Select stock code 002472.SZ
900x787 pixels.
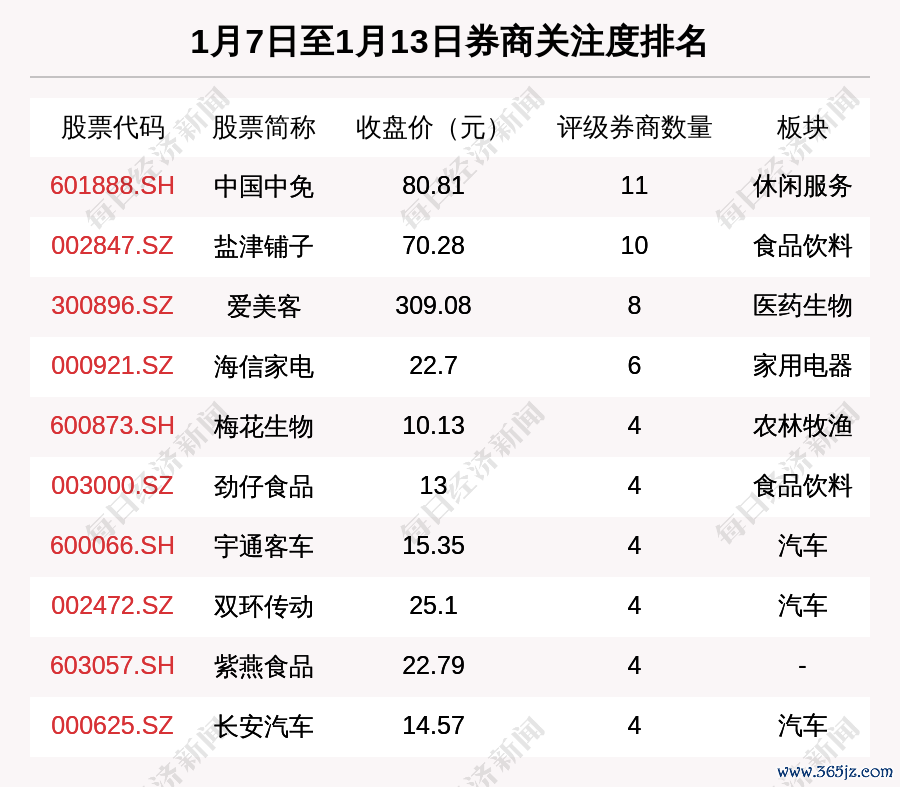(112, 606)
